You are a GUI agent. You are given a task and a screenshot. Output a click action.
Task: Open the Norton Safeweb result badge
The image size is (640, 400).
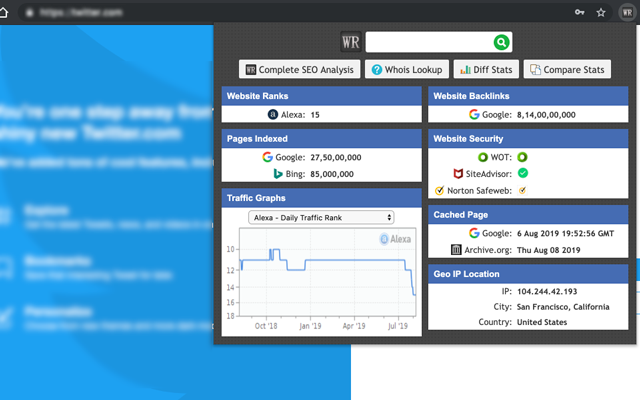pyautogui.click(x=522, y=190)
